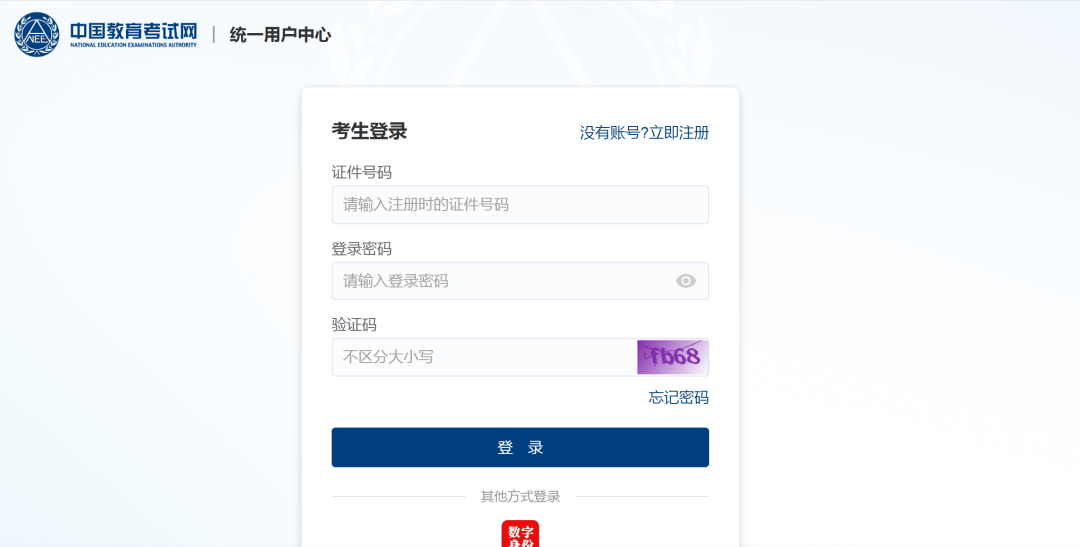
Task: Click the NEEA circular emblem logo
Action: 36,34
